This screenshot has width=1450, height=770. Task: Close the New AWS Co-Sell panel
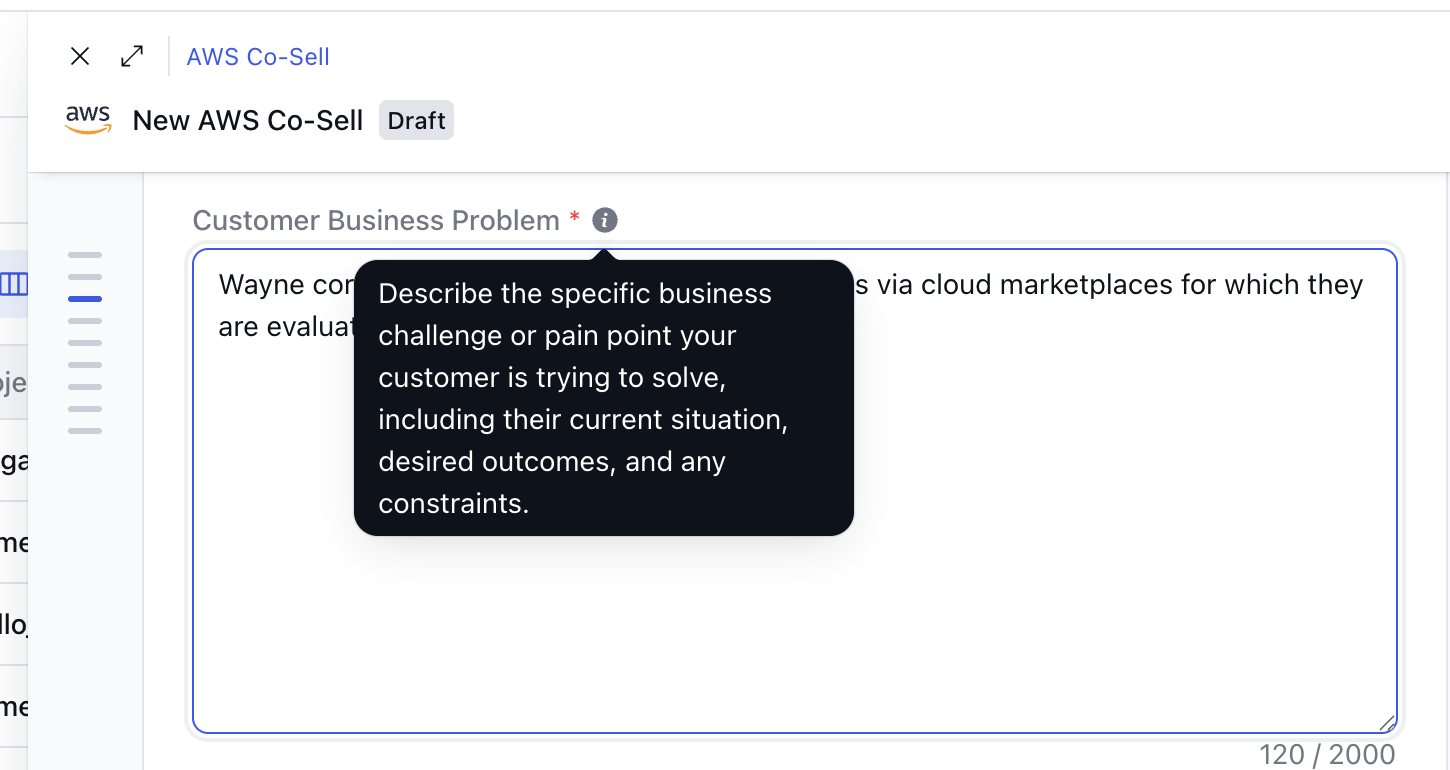pos(80,57)
